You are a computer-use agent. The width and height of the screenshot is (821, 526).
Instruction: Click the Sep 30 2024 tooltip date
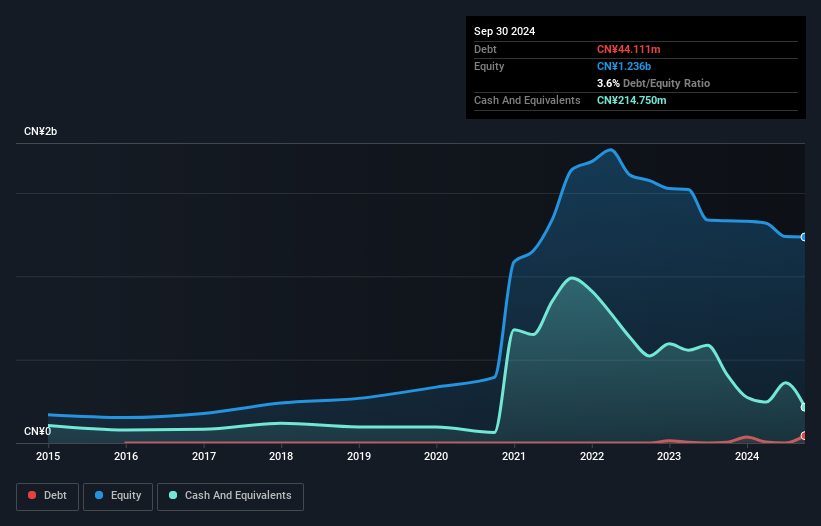(x=504, y=31)
